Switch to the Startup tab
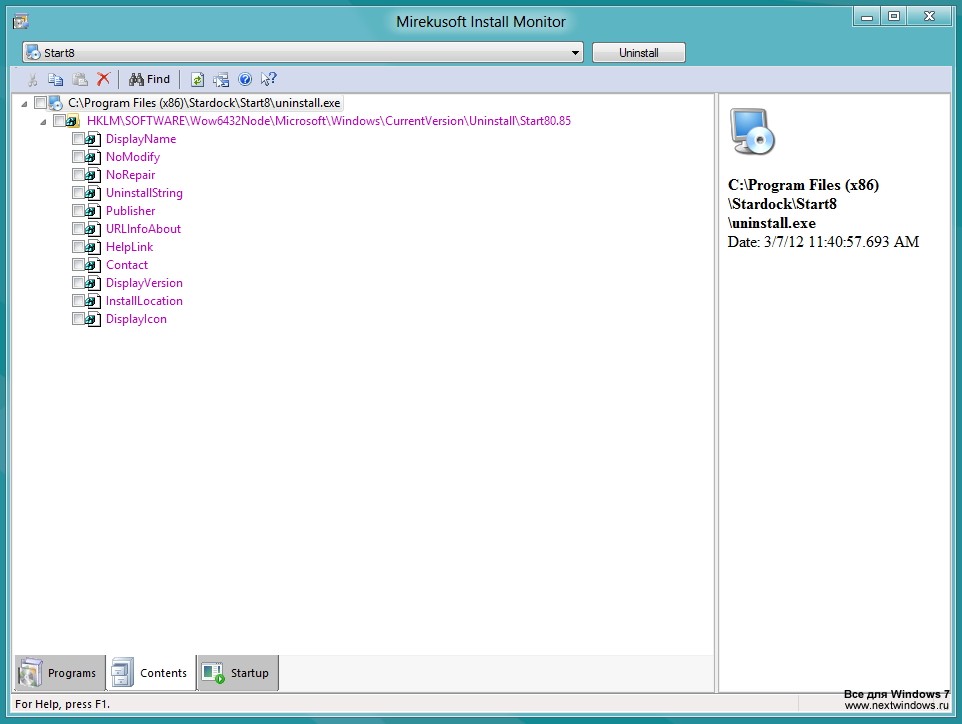The height and width of the screenshot is (724, 962). coord(238,673)
